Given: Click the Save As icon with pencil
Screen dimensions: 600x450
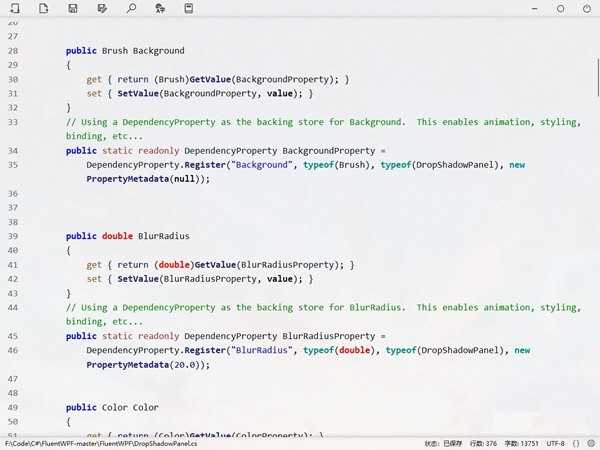Looking at the screenshot, I should tap(102, 8).
